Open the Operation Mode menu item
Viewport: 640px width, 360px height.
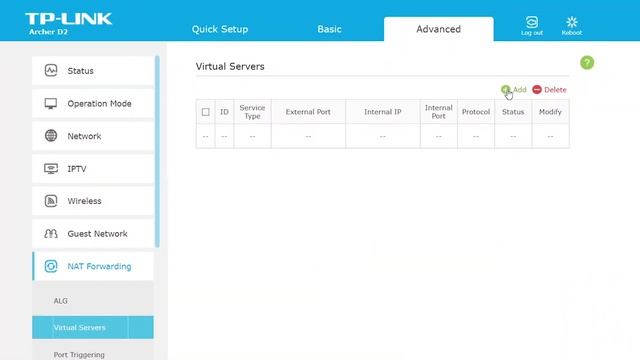[93, 103]
